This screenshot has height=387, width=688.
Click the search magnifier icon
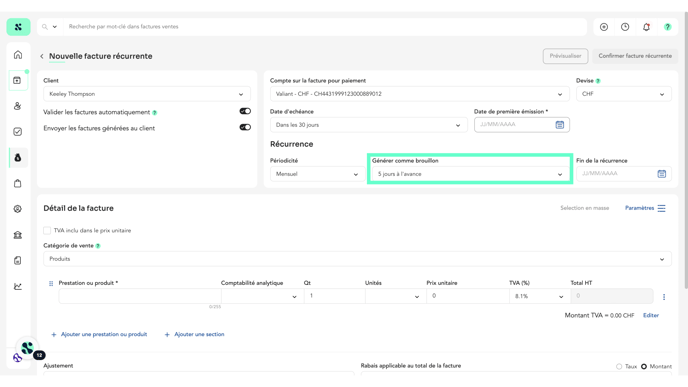click(45, 27)
